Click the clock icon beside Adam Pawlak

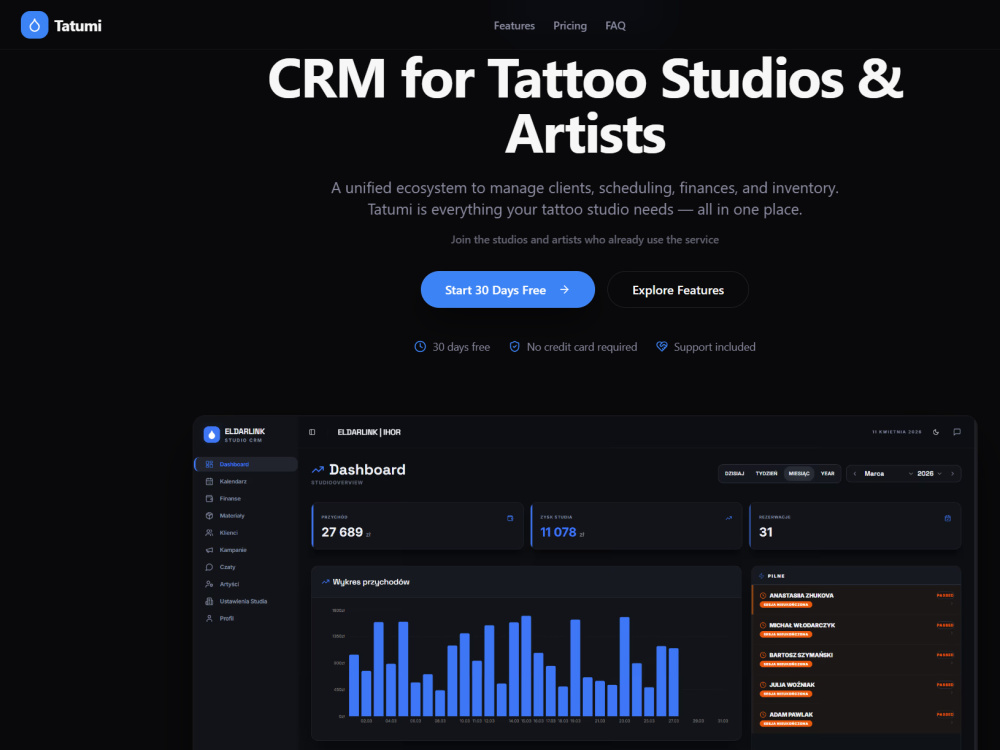[x=763, y=715]
